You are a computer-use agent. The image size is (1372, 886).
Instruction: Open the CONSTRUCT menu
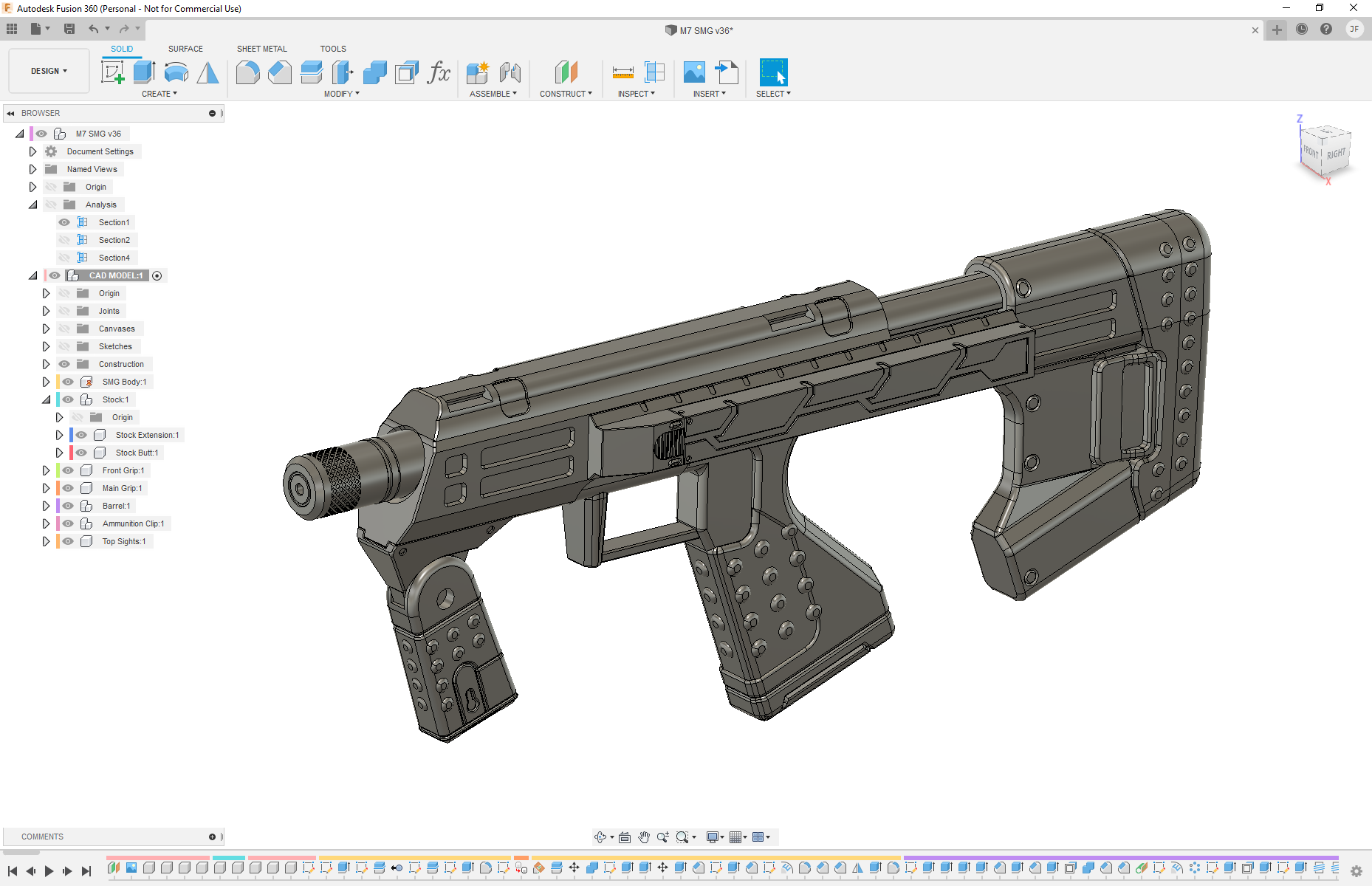tap(566, 94)
